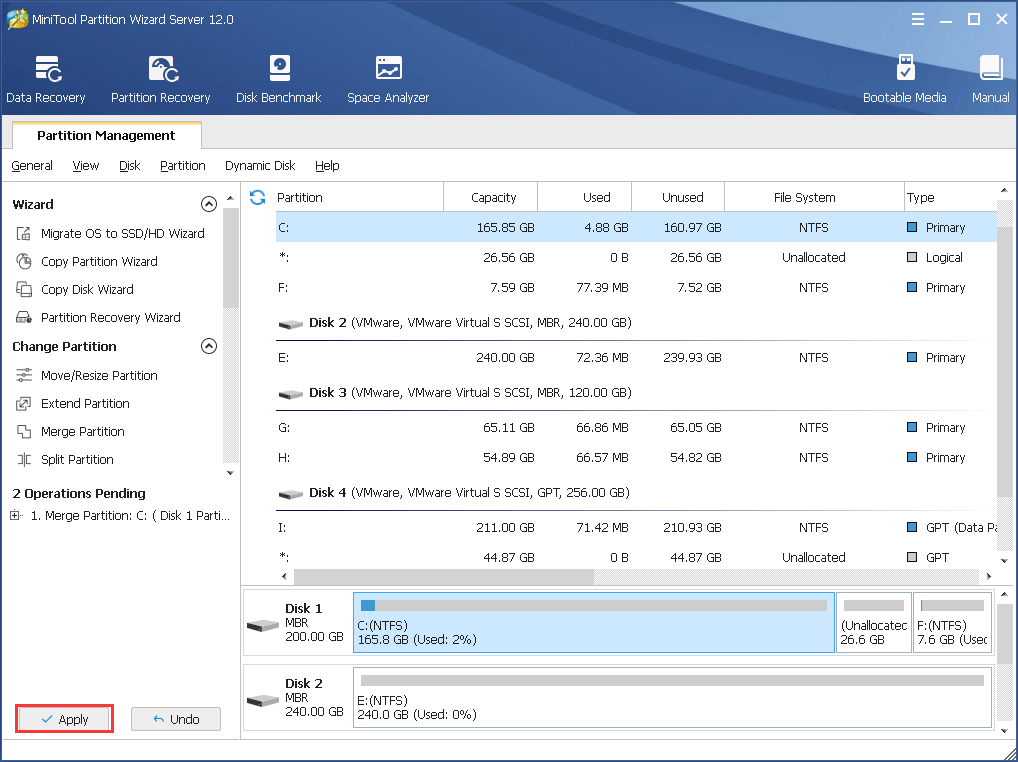The width and height of the screenshot is (1018, 762).
Task: Undo the last pending operation
Action: (x=176, y=719)
